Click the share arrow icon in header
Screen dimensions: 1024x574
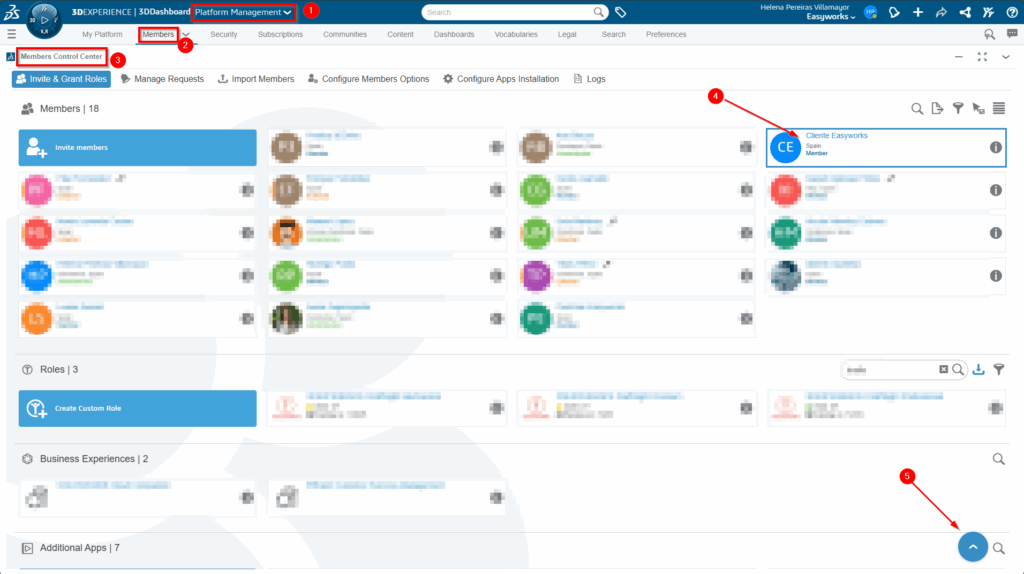[x=941, y=12]
